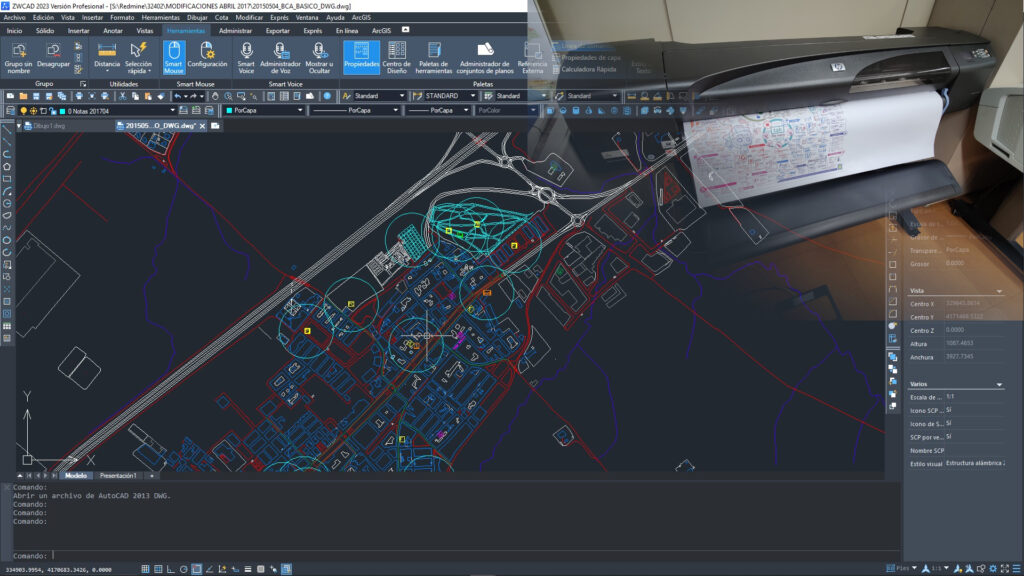Click the open folder icon in toolbar
The height and width of the screenshot is (576, 1024).
click(23, 96)
